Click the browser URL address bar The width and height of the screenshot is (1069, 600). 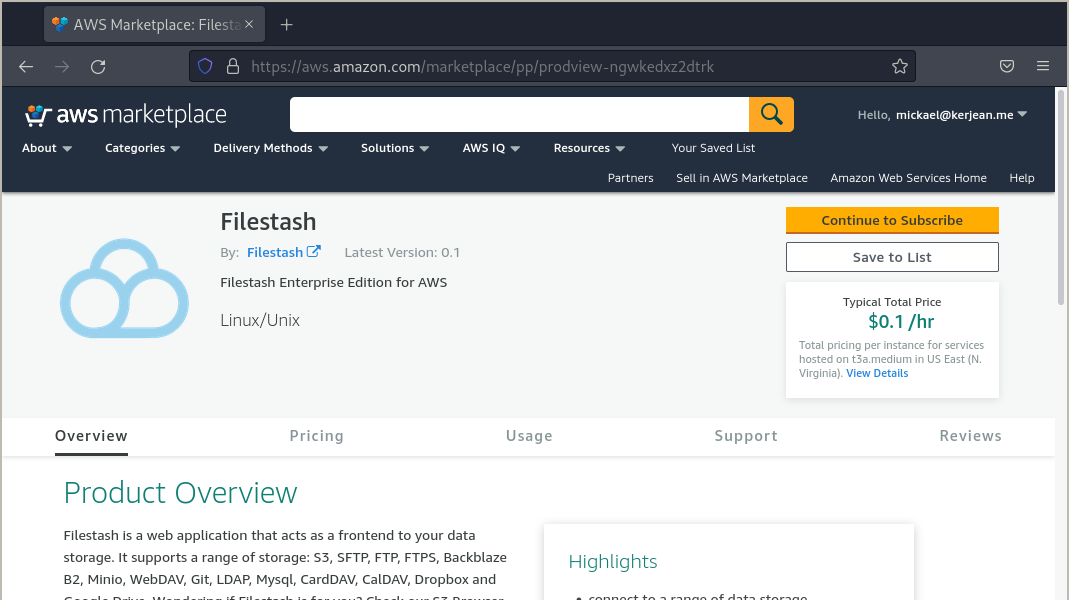(552, 66)
